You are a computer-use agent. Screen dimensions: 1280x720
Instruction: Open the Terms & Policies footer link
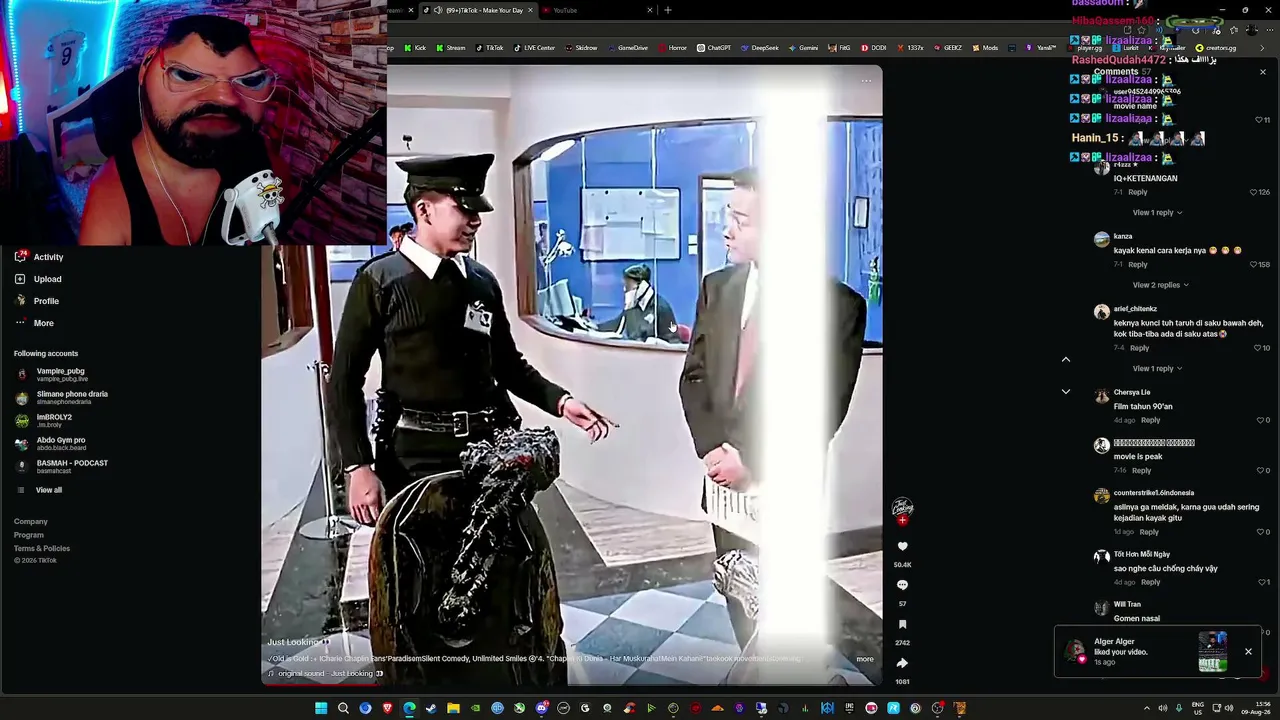(42, 548)
